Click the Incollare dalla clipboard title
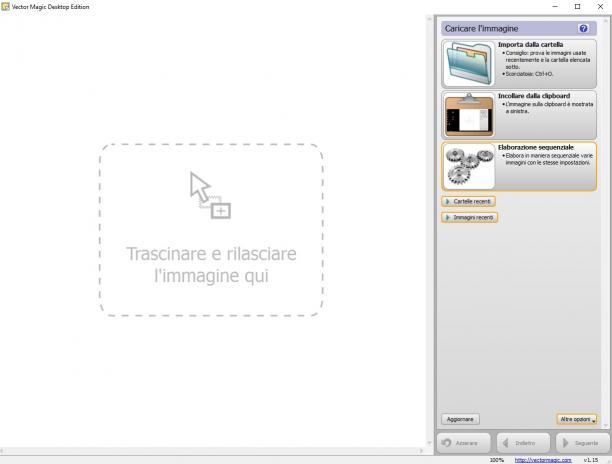 coord(534,96)
